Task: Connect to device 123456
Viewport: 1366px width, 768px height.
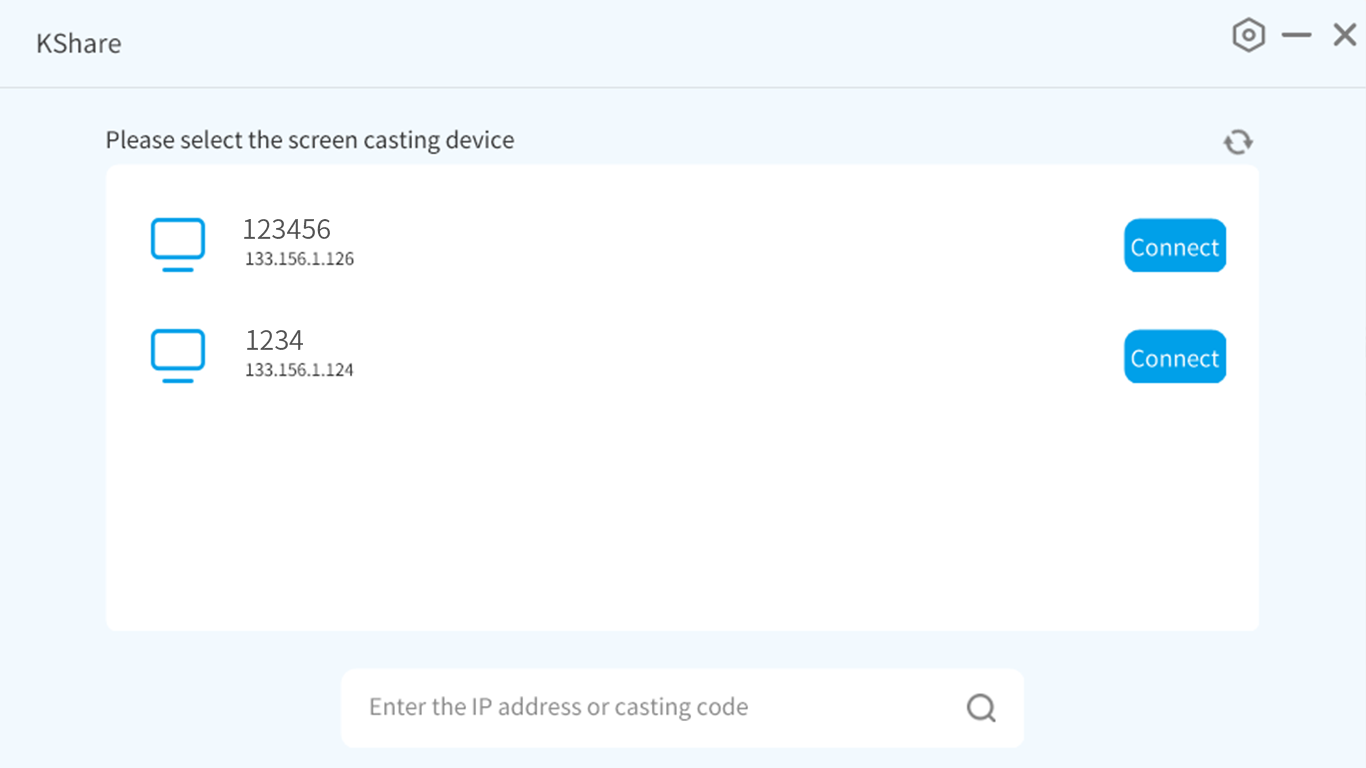Action: [1175, 246]
